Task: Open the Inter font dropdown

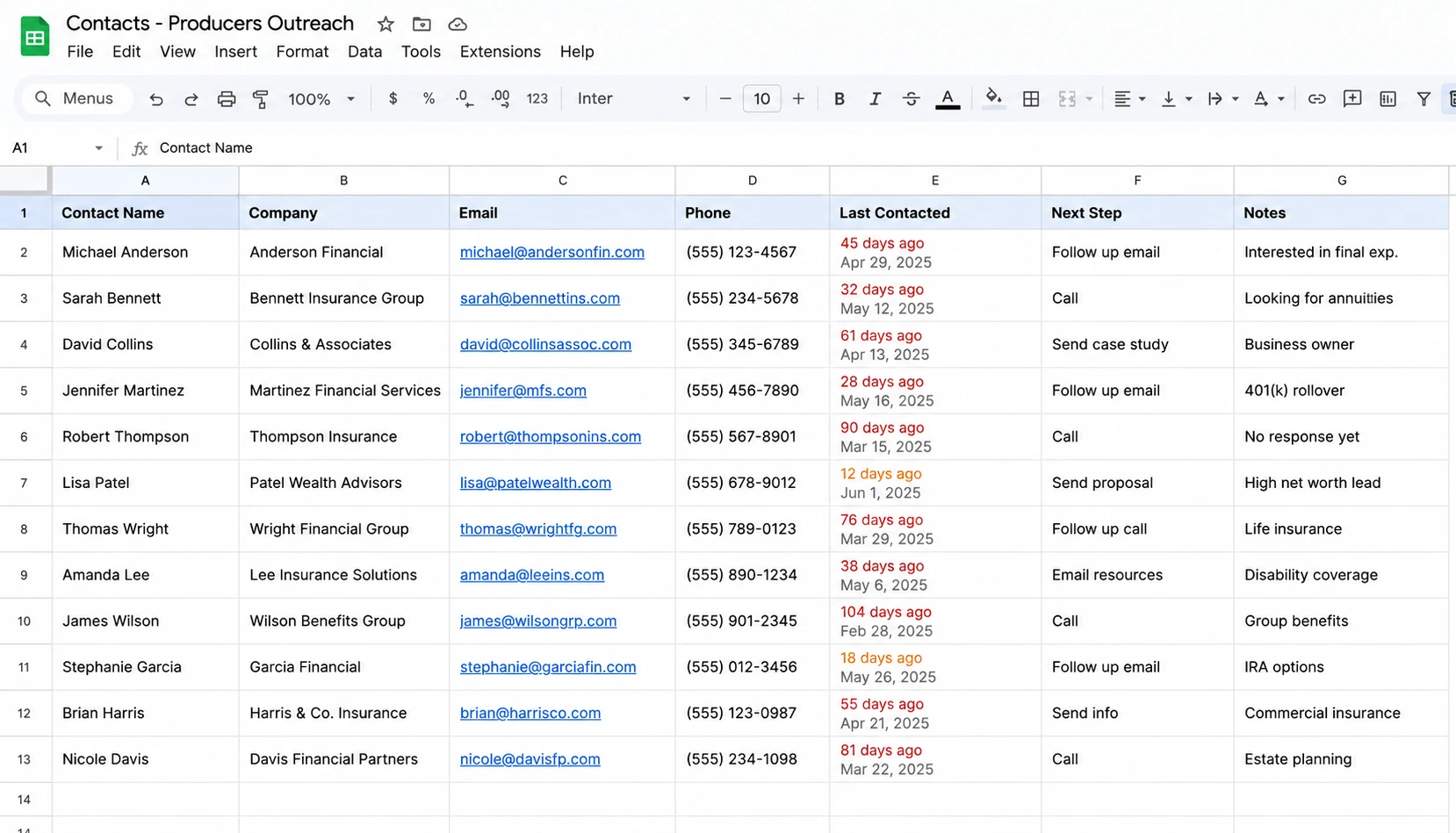Action: [x=633, y=99]
